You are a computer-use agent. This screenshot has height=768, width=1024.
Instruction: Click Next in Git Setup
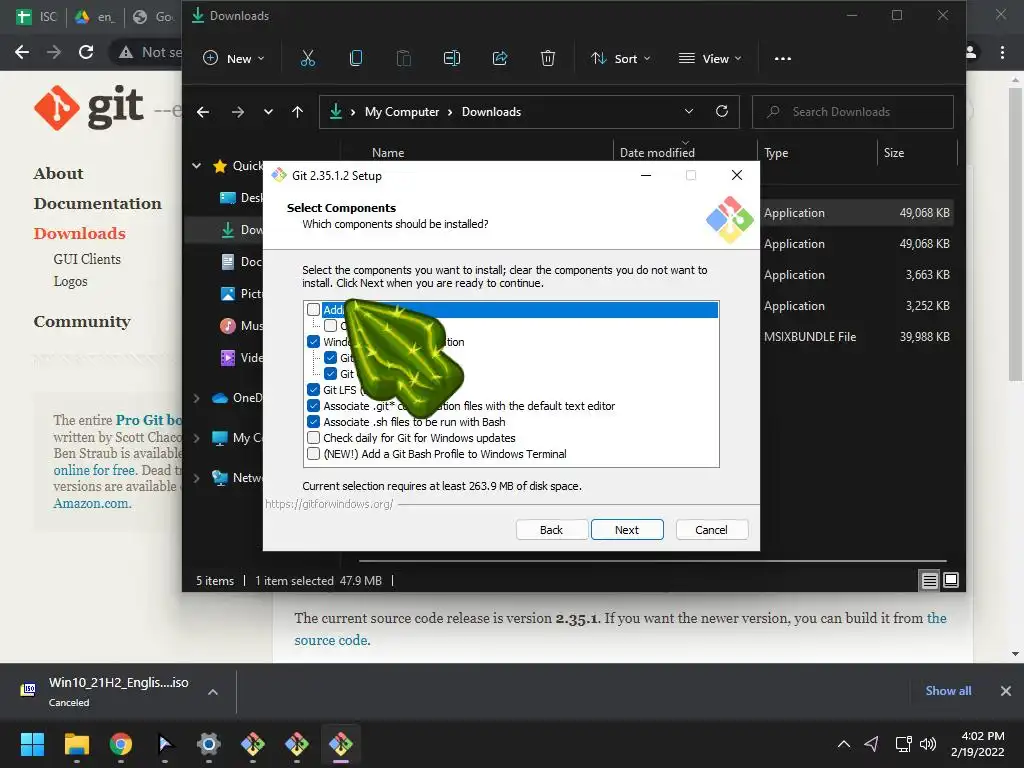627,530
